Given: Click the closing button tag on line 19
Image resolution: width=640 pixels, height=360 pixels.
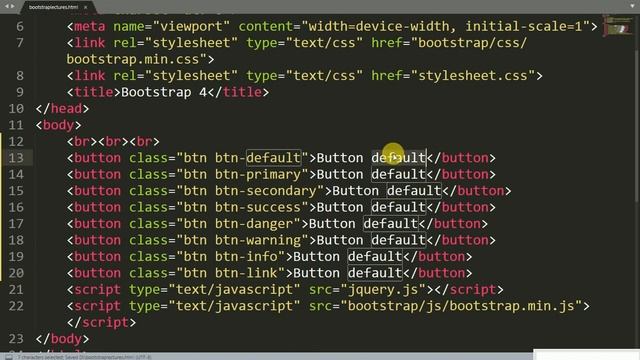Looking at the screenshot, I should tap(438, 257).
